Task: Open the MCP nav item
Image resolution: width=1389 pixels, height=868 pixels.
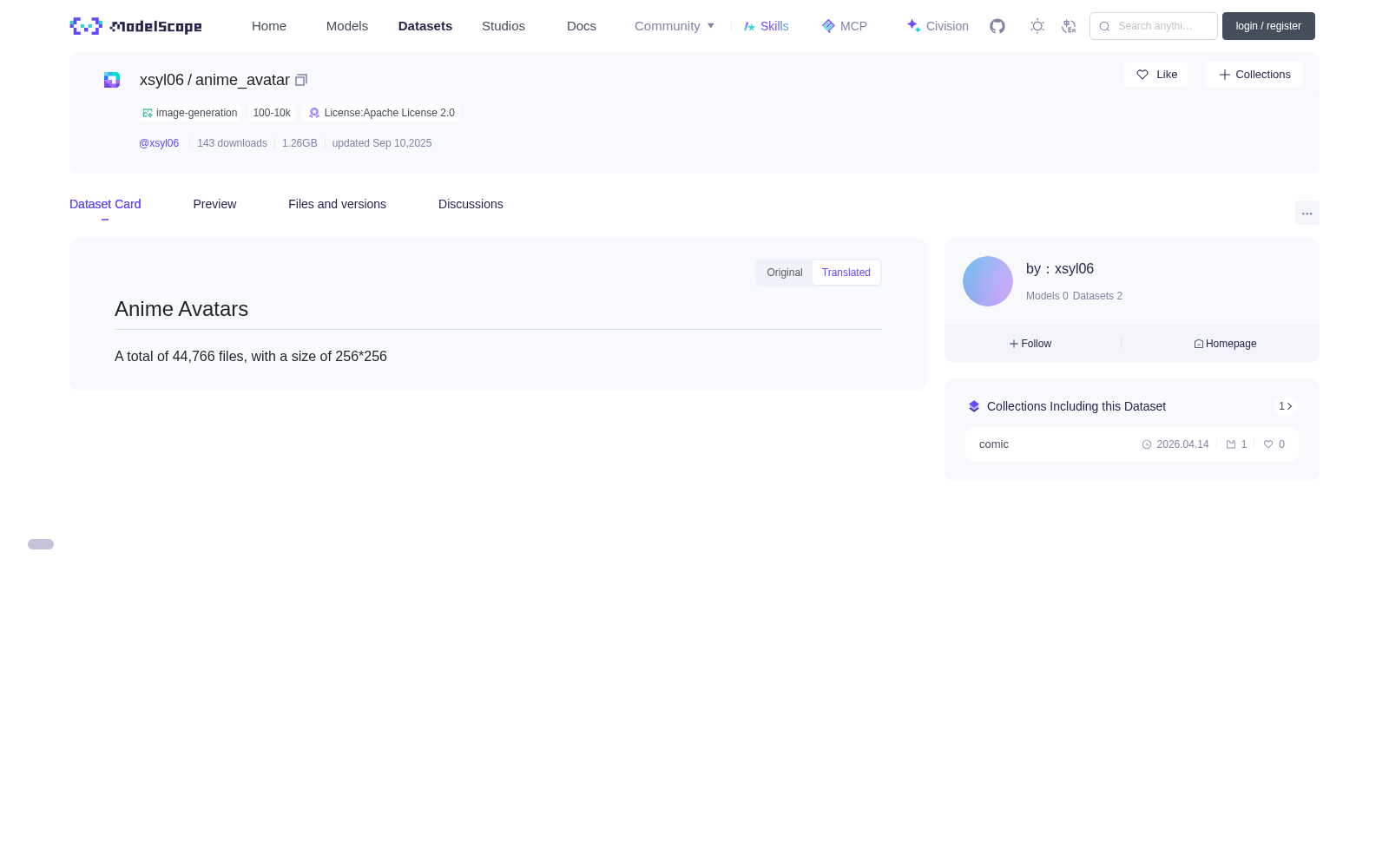Action: (845, 26)
